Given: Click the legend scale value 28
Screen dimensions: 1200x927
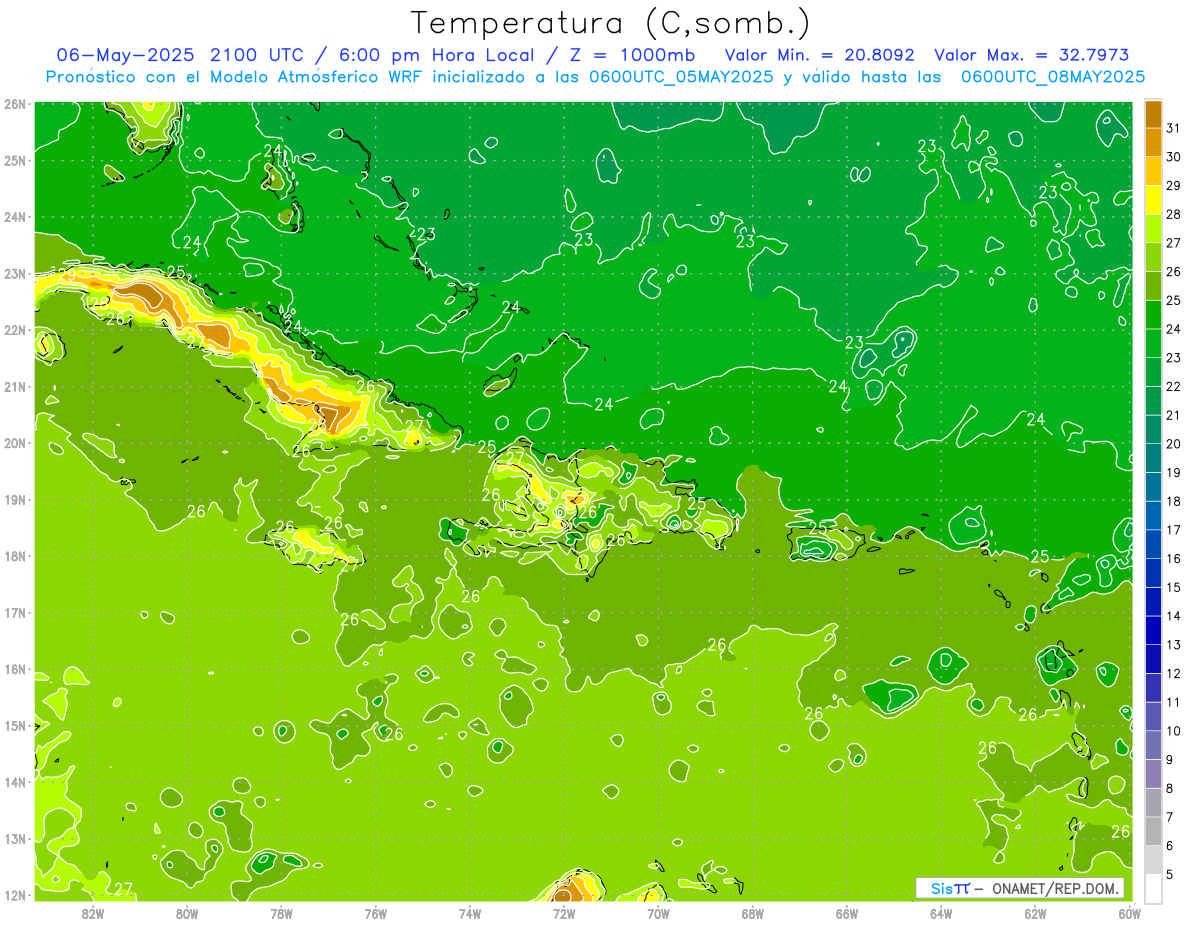Looking at the screenshot, I should 1174,214.
